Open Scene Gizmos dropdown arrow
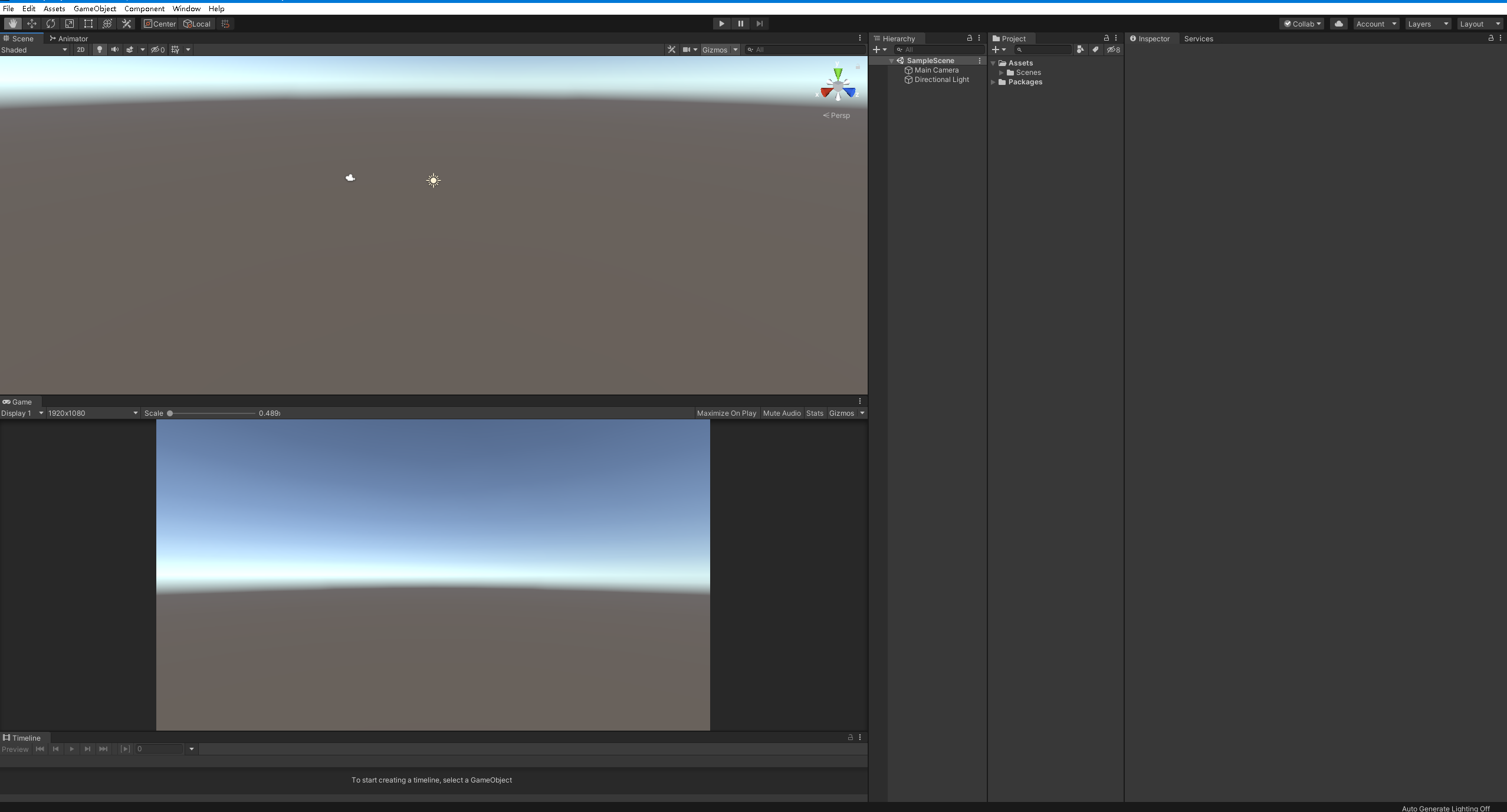This screenshot has height=812, width=1507. (x=736, y=50)
